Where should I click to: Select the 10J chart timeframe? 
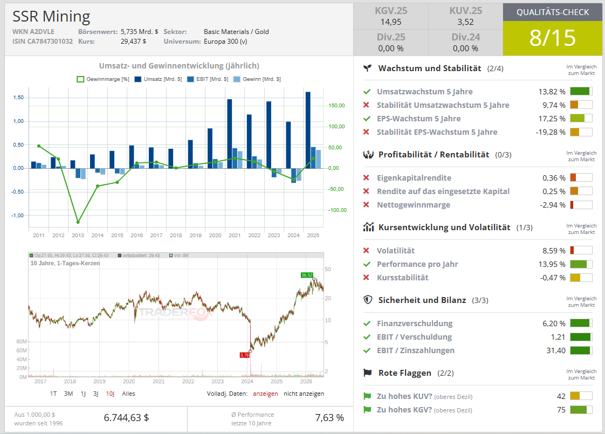click(x=110, y=393)
